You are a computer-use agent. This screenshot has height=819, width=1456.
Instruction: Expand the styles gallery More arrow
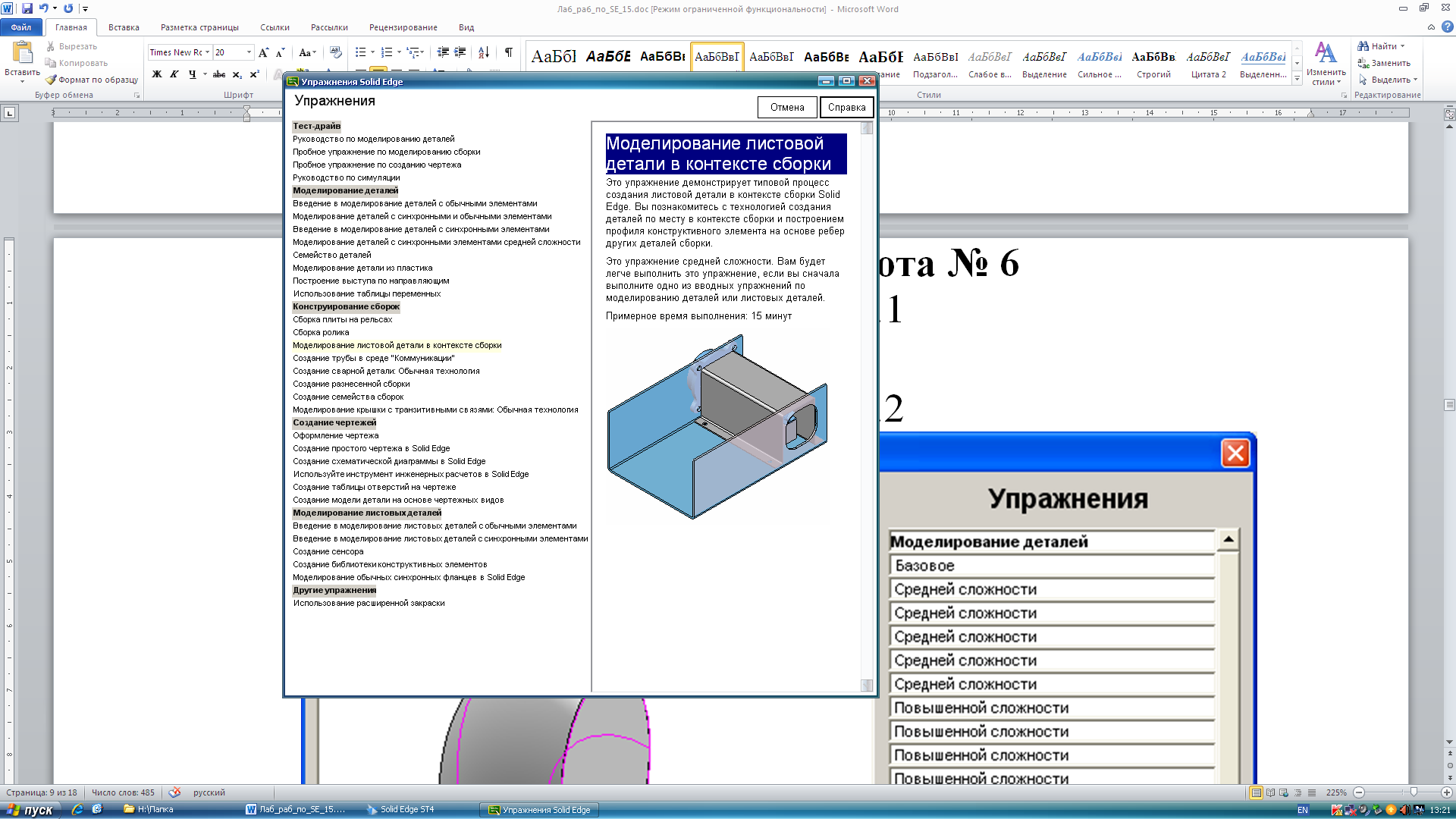coord(1297,80)
